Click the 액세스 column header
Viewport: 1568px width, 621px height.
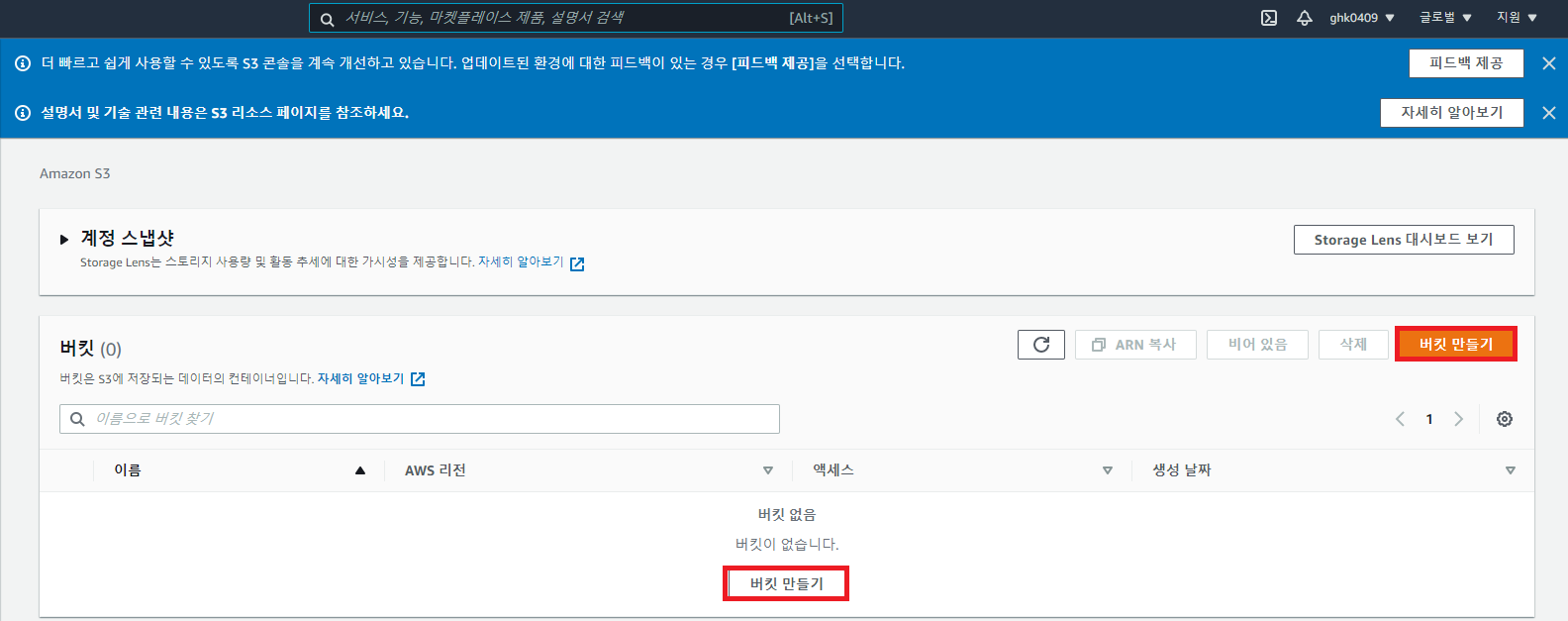click(x=833, y=470)
